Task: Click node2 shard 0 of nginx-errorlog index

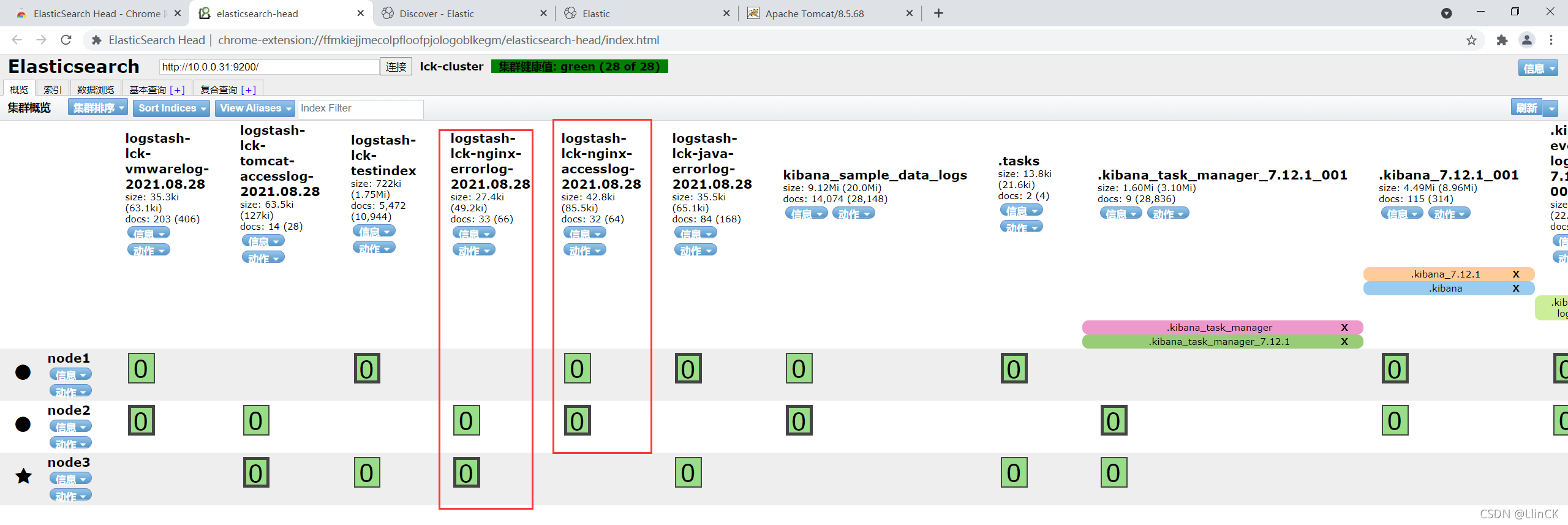Action: pyautogui.click(x=466, y=420)
